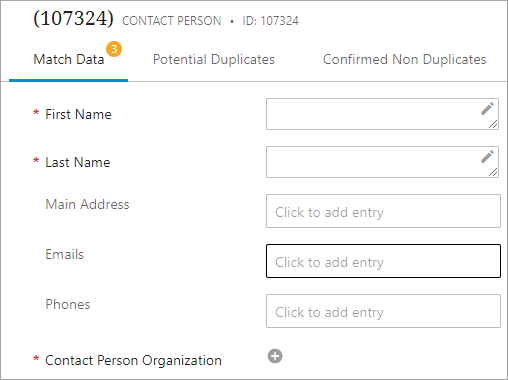Viewport: 508px width, 380px height.
Task: Click the resize handle of First Name box
Action: point(493,124)
